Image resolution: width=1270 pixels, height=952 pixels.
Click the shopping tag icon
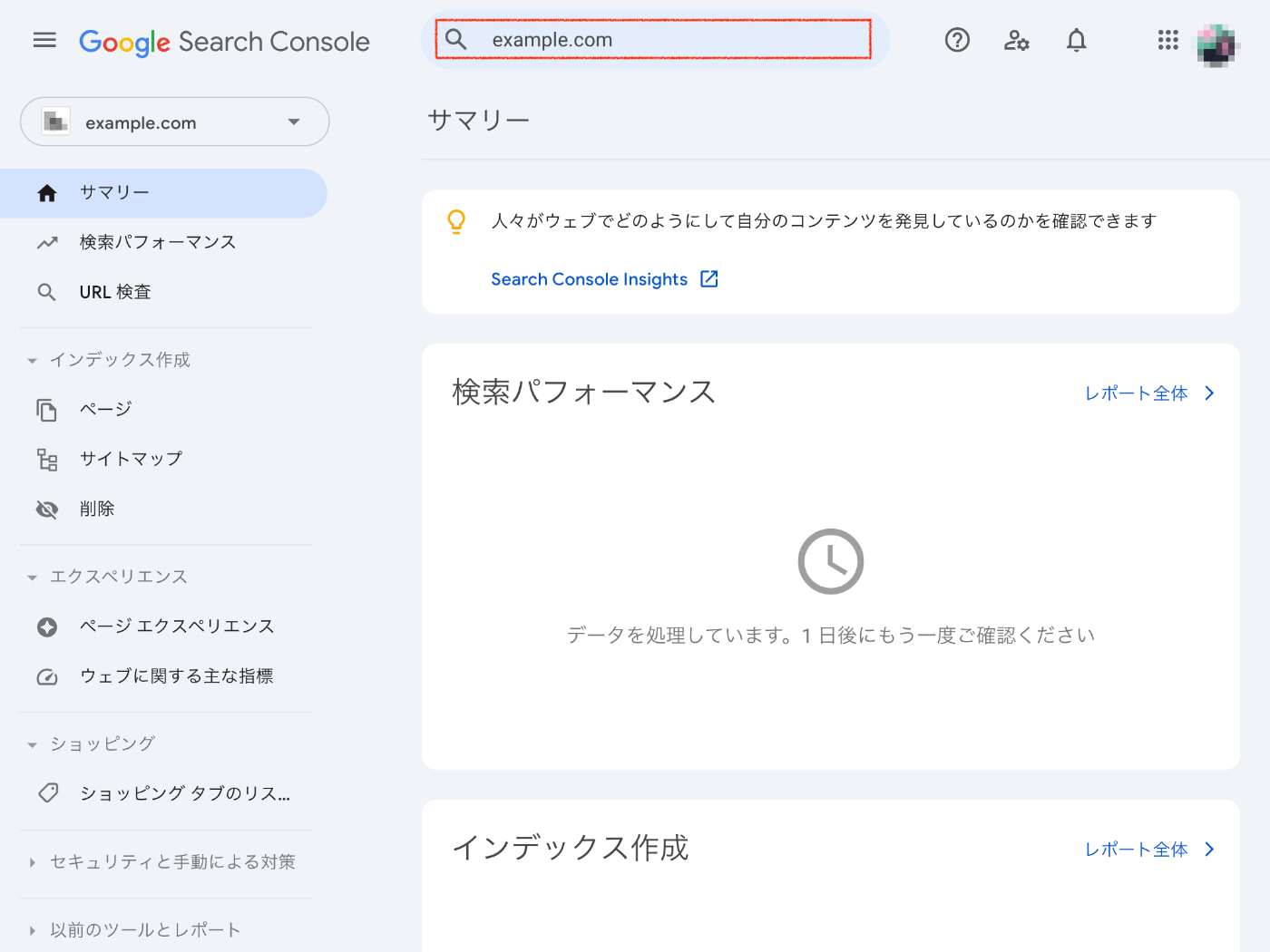(x=48, y=793)
